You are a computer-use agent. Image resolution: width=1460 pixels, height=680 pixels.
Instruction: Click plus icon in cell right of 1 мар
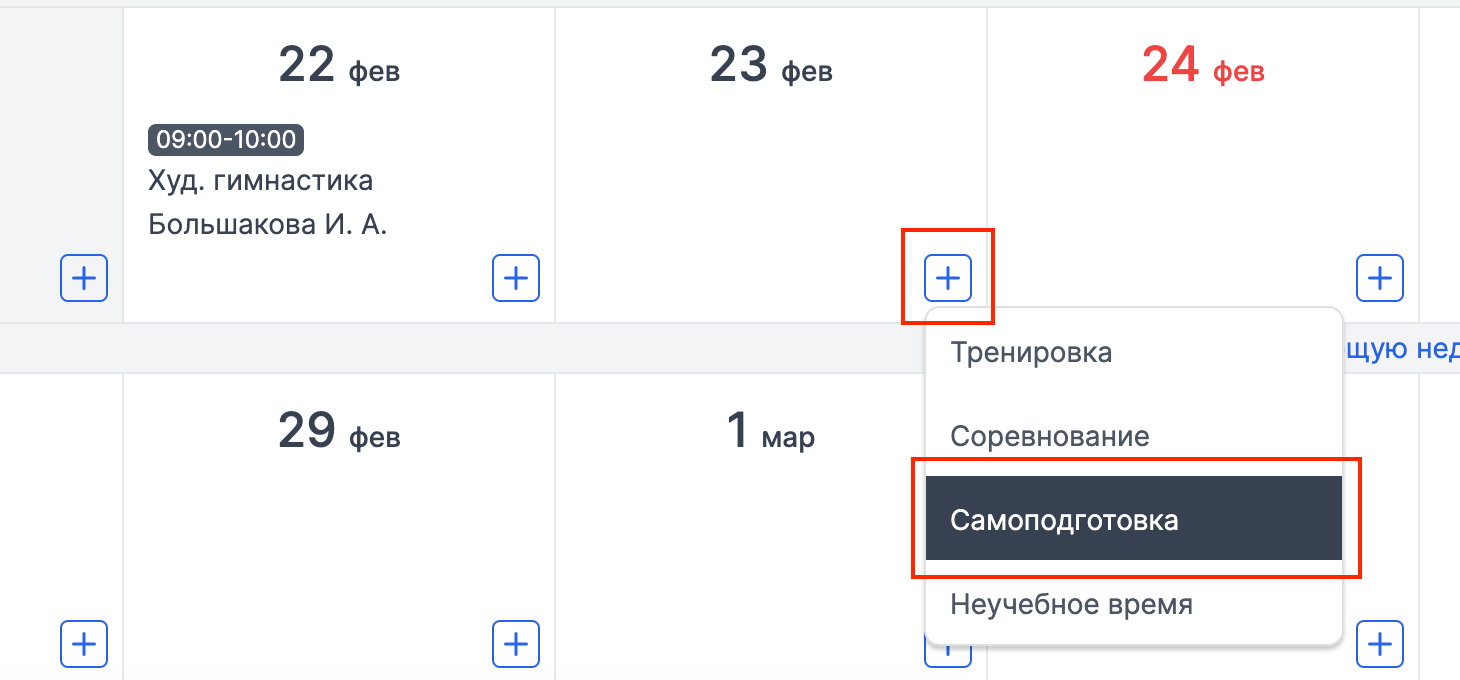click(1380, 644)
